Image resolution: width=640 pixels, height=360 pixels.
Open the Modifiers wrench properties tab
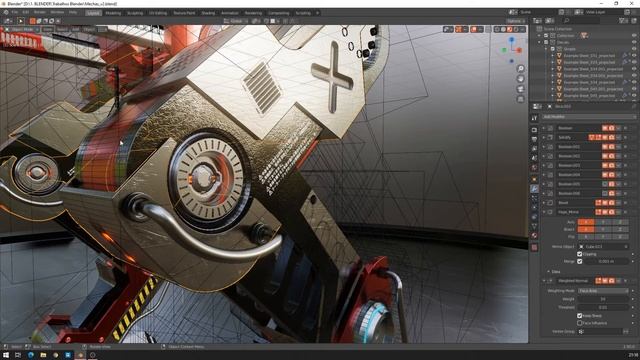(534, 189)
